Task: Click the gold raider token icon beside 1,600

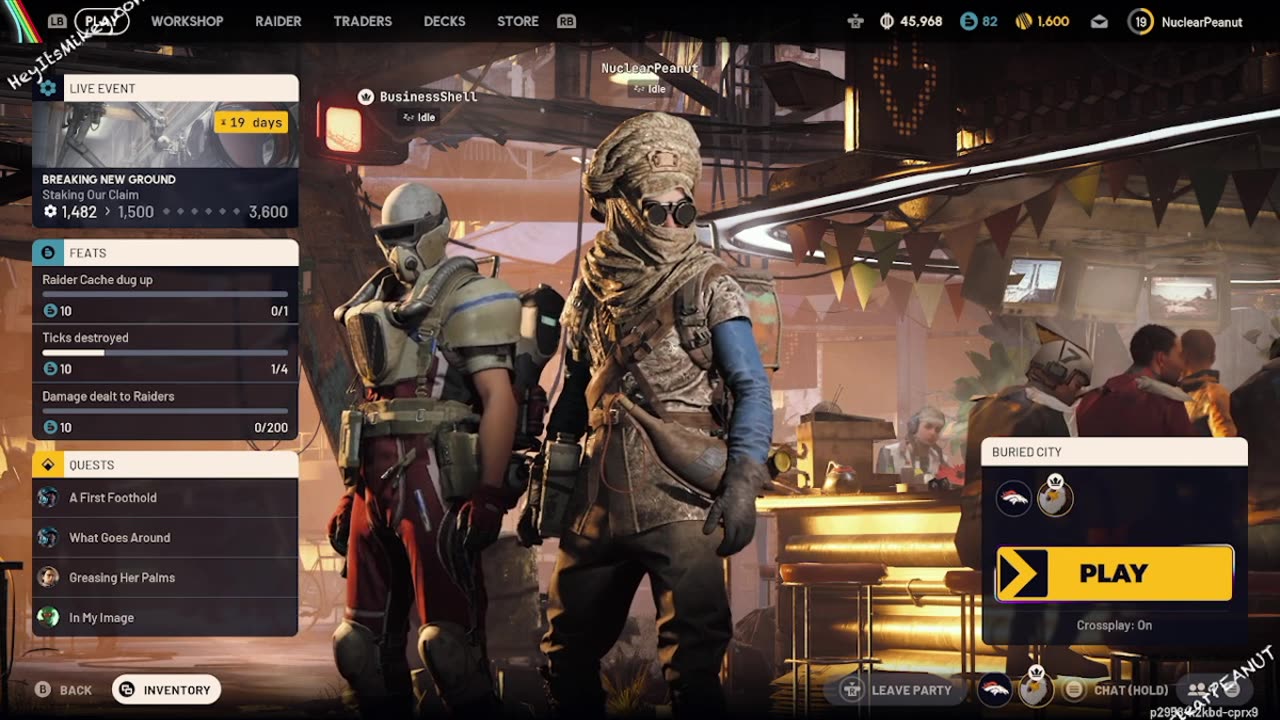Action: [x=1023, y=21]
